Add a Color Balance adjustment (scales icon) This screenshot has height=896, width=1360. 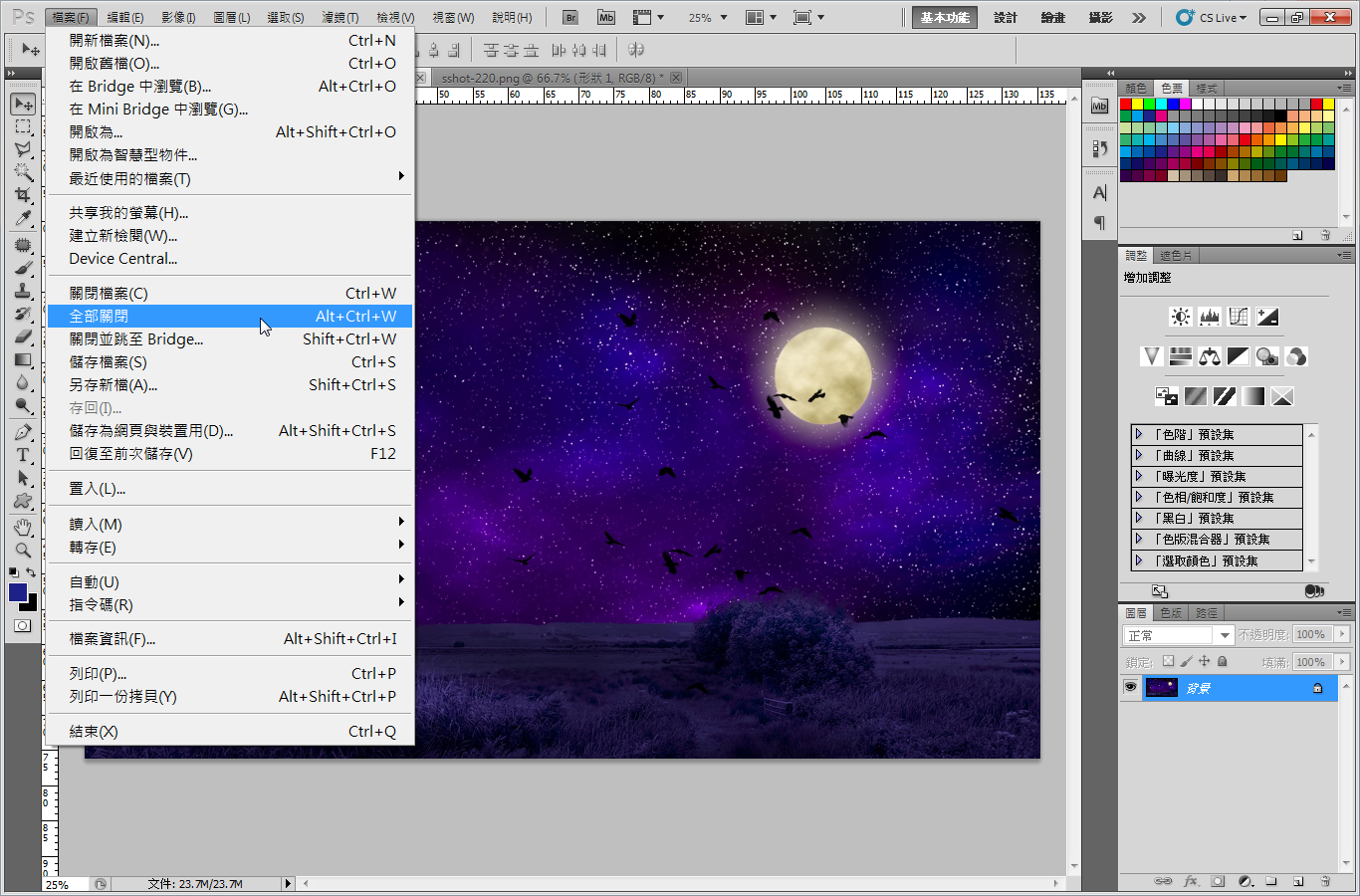1210,356
